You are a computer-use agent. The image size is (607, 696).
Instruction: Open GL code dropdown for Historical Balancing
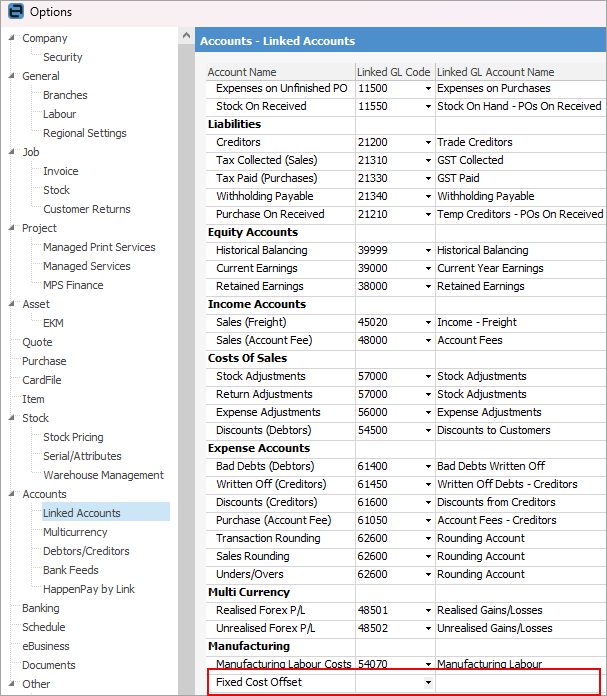point(428,250)
